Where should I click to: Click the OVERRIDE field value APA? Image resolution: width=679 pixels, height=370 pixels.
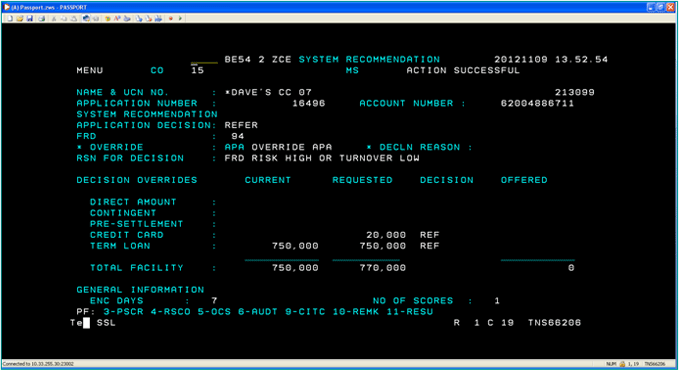click(x=234, y=147)
